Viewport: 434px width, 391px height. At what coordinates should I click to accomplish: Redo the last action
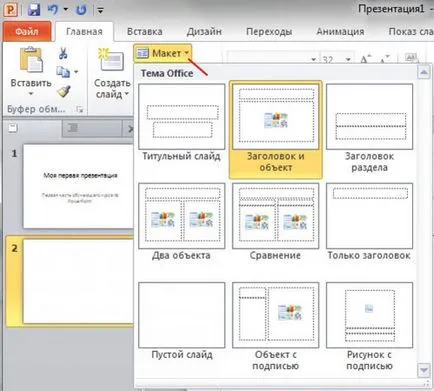(x=81, y=9)
